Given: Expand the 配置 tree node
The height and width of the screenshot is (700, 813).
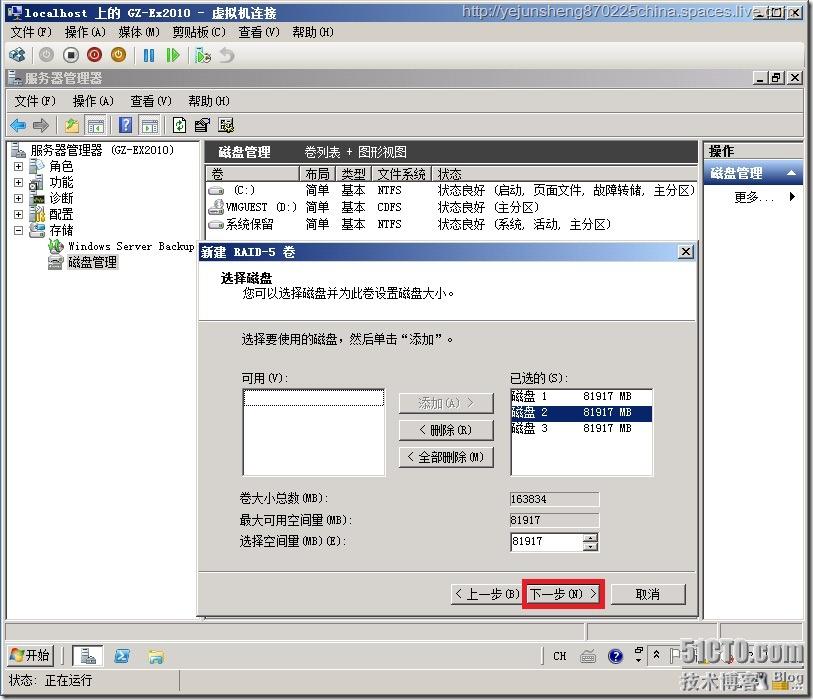Looking at the screenshot, I should pos(18,214).
